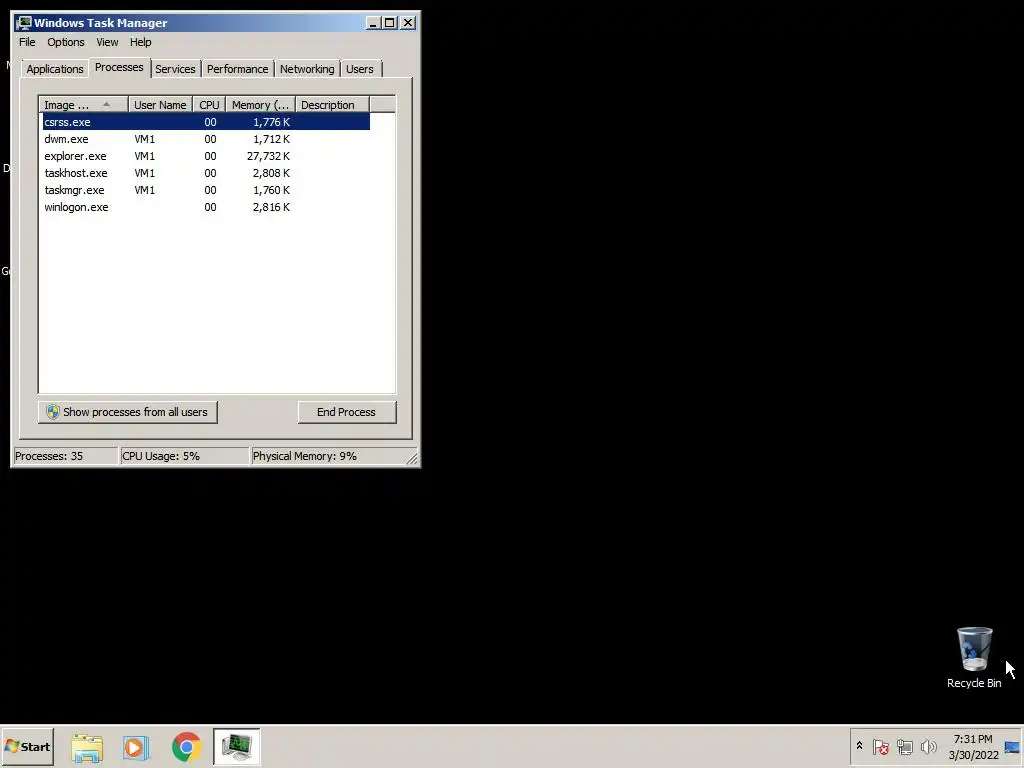Viewport: 1024px width, 768px height.
Task: Open the View menu
Action: pos(107,42)
